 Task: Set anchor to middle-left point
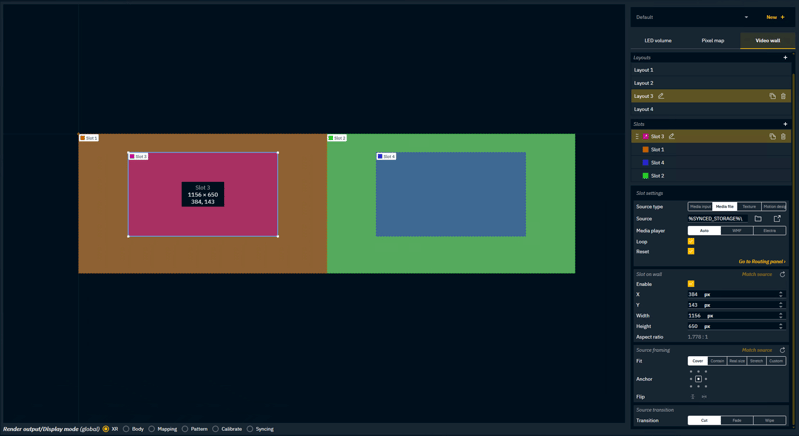click(x=691, y=379)
